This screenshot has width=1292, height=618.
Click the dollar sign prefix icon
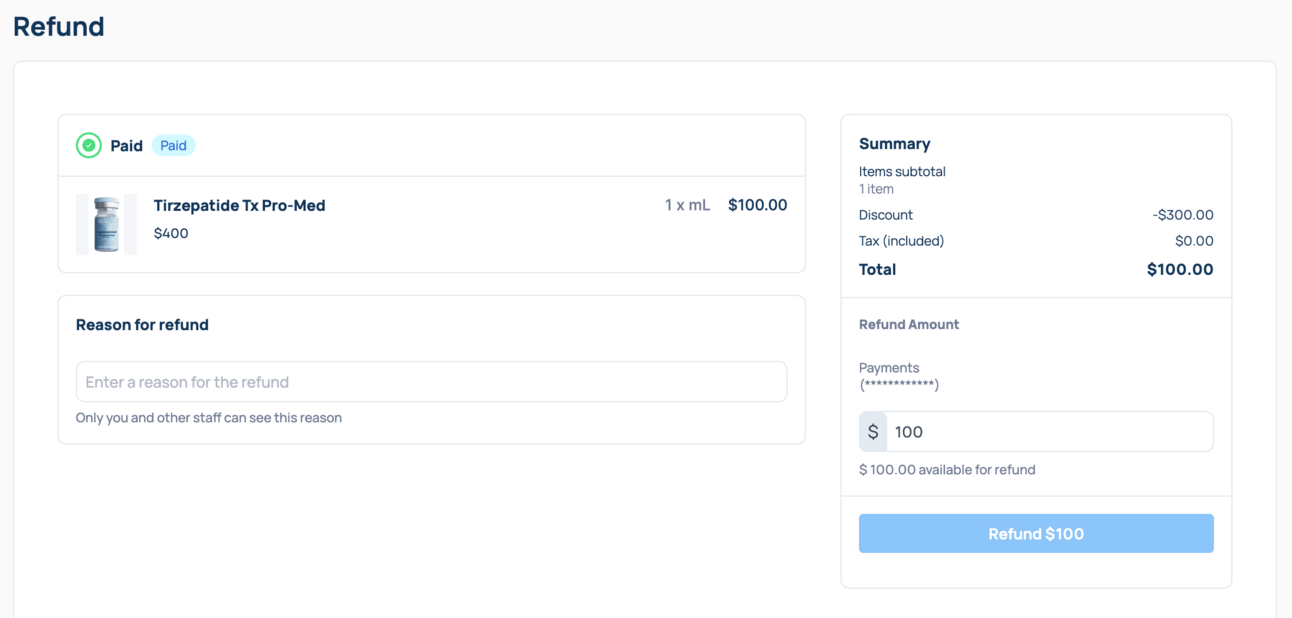tap(873, 432)
